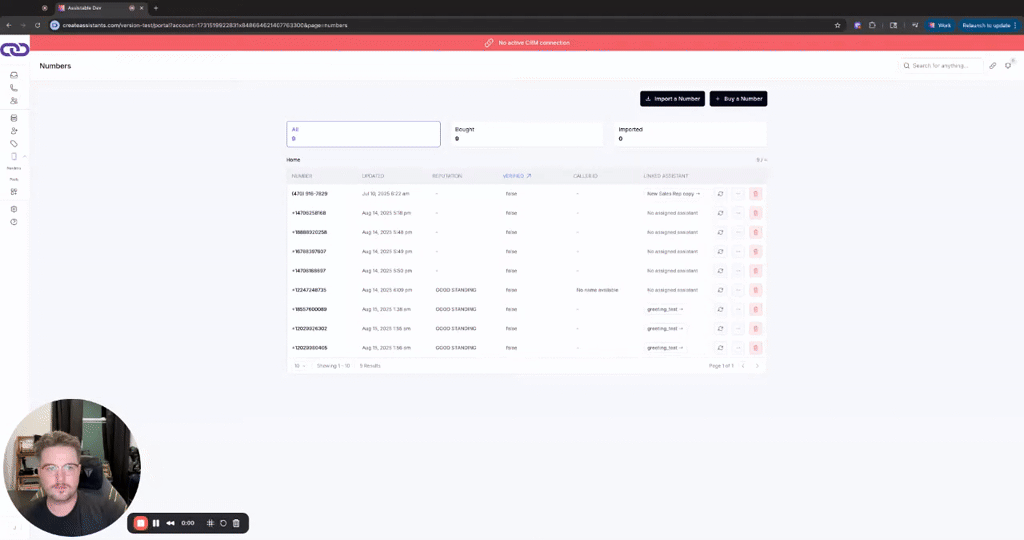Delete the +18557600089 number
Image resolution: width=1024 pixels, height=540 pixels.
click(x=756, y=310)
